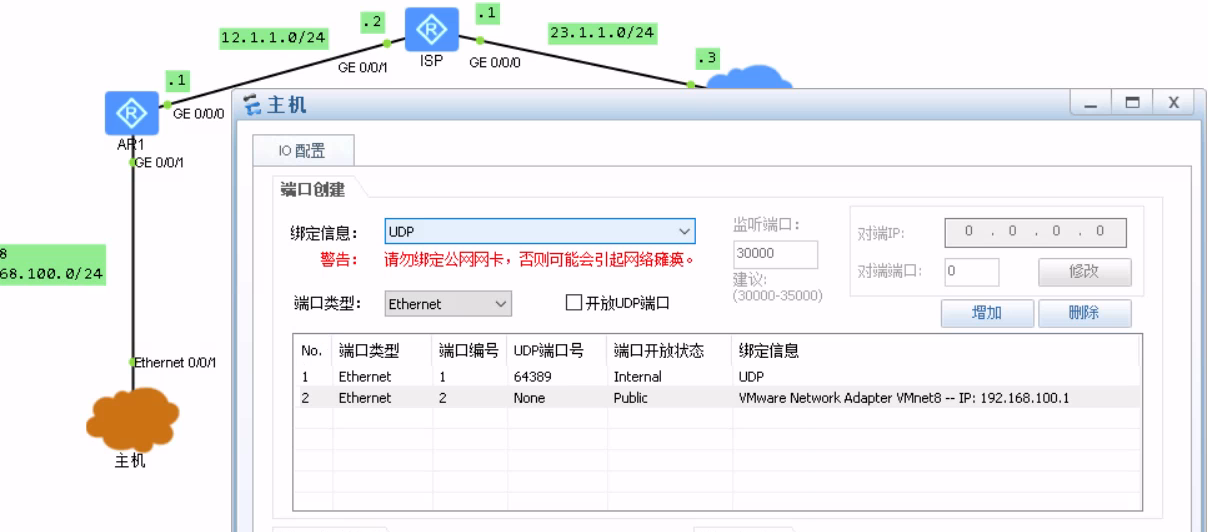Image resolution: width=1208 pixels, height=532 pixels.
Task: Click the 对端IP address field
Action: point(1035,231)
